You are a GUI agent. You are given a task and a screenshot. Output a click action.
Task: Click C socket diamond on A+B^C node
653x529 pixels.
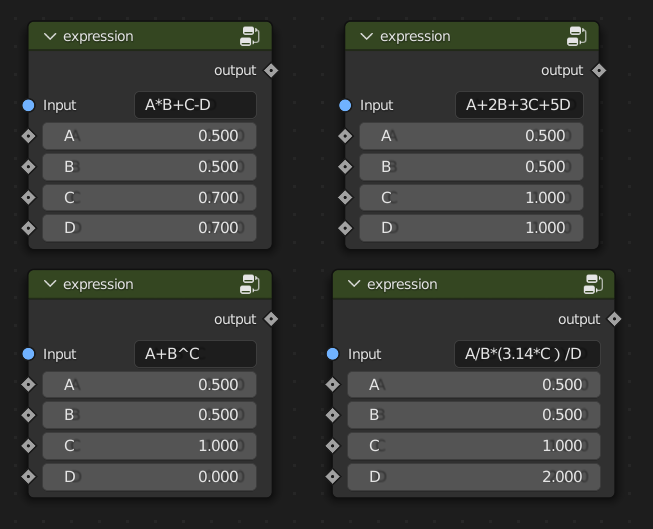pyautogui.click(x=28, y=446)
